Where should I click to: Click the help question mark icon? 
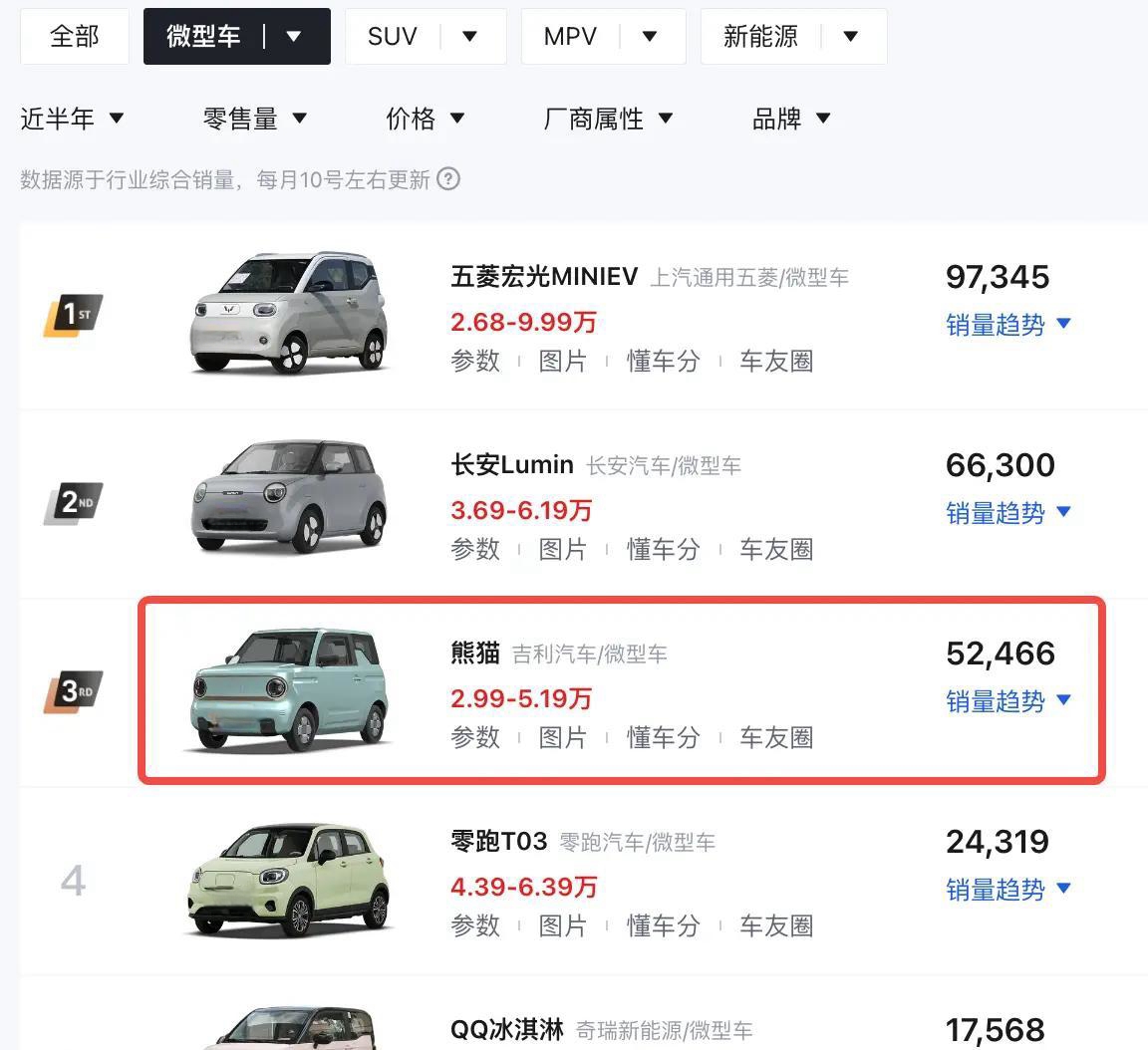pyautogui.click(x=448, y=179)
